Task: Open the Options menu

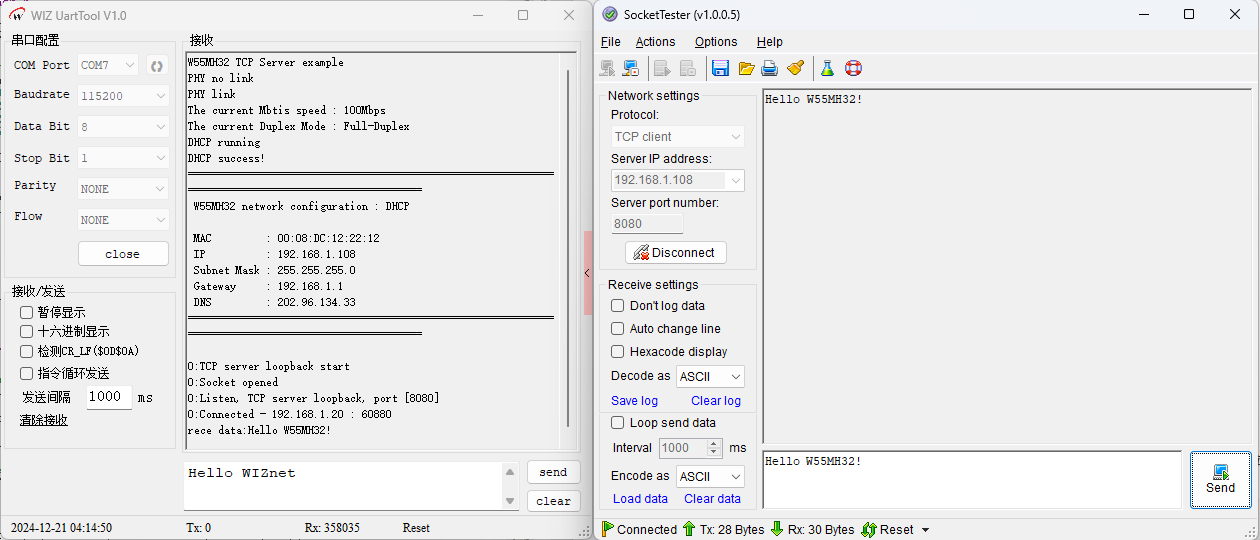Action: (x=716, y=42)
